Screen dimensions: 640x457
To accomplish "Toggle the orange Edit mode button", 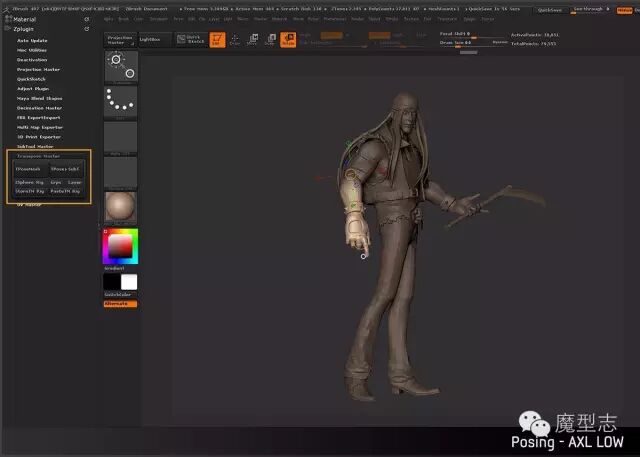I will click(x=217, y=40).
